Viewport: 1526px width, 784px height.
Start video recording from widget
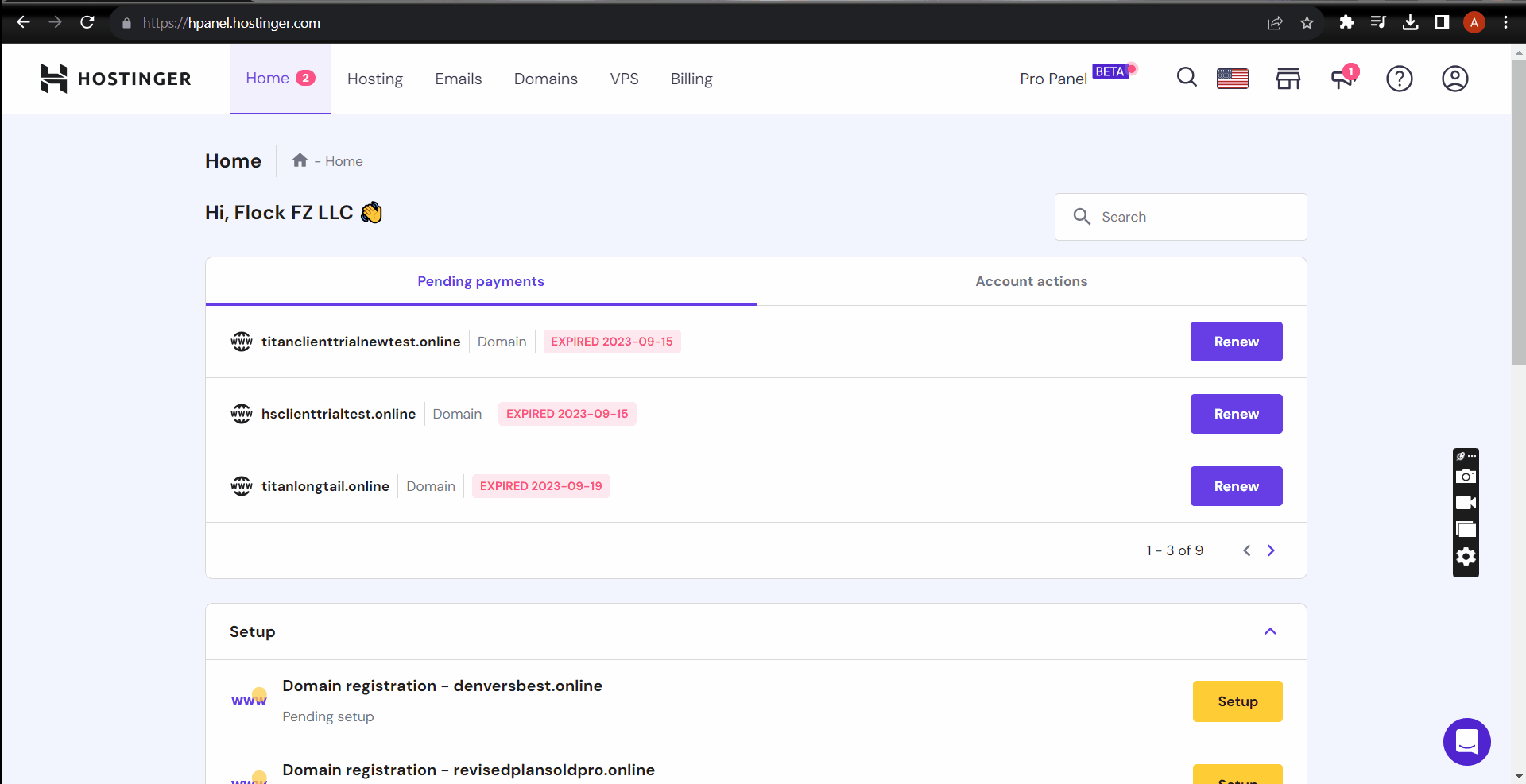(1466, 503)
